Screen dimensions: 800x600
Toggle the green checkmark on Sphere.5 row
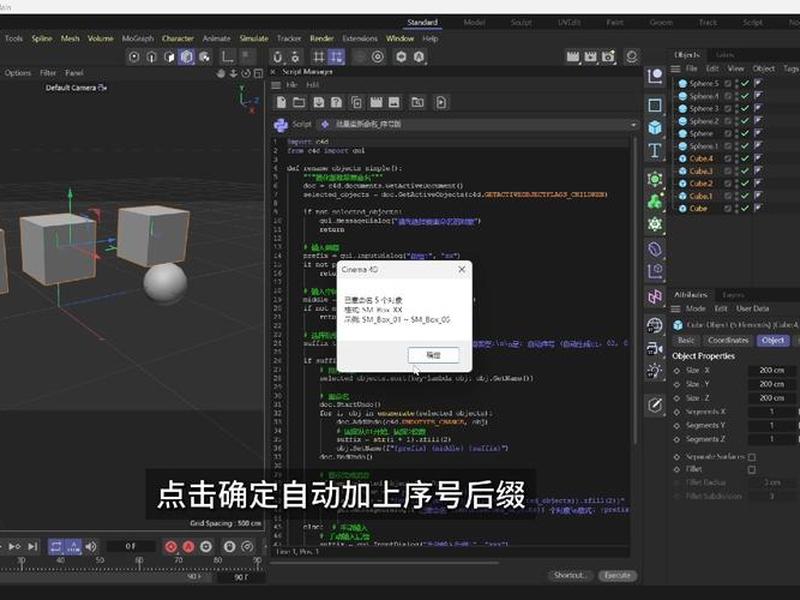point(745,83)
